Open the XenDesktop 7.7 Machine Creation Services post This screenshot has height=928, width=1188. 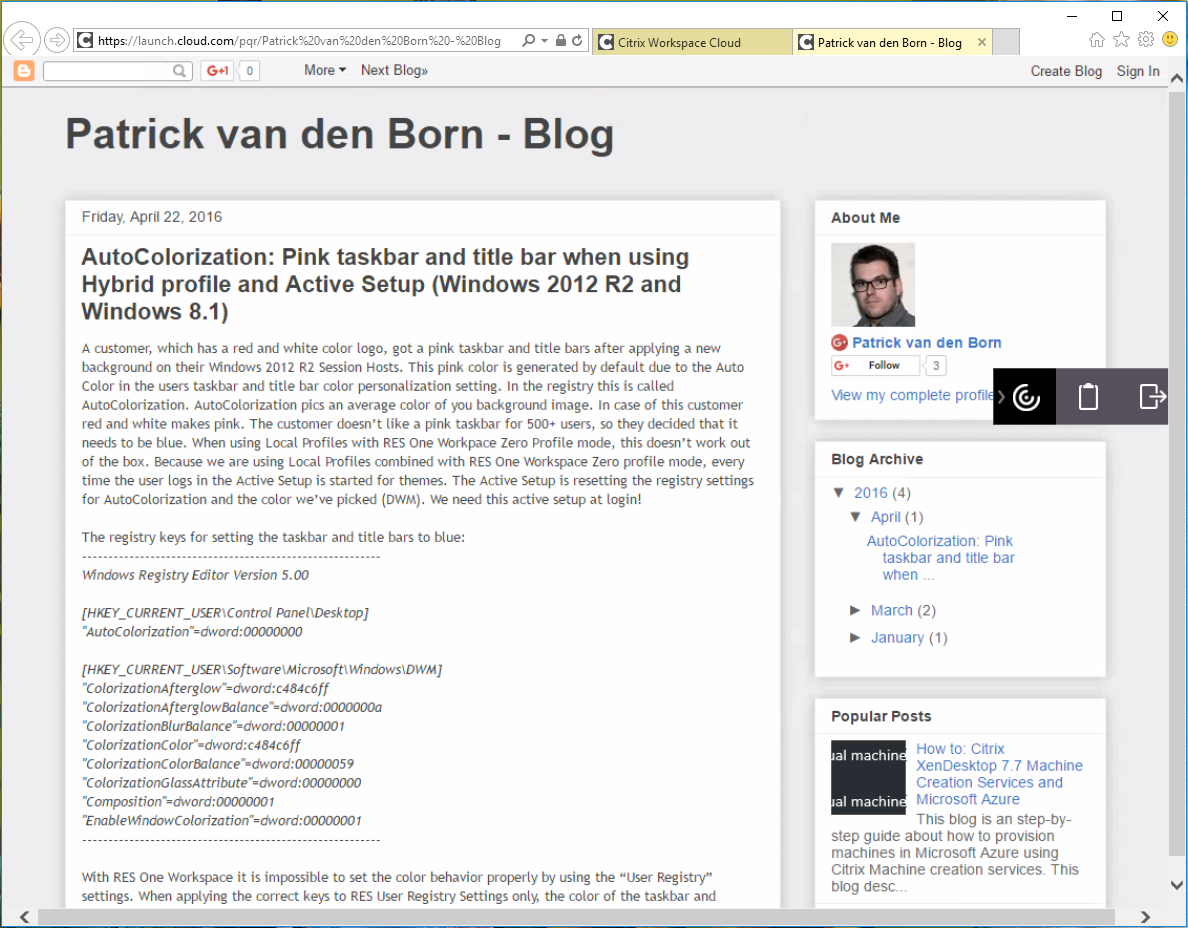pyautogui.click(x=999, y=773)
